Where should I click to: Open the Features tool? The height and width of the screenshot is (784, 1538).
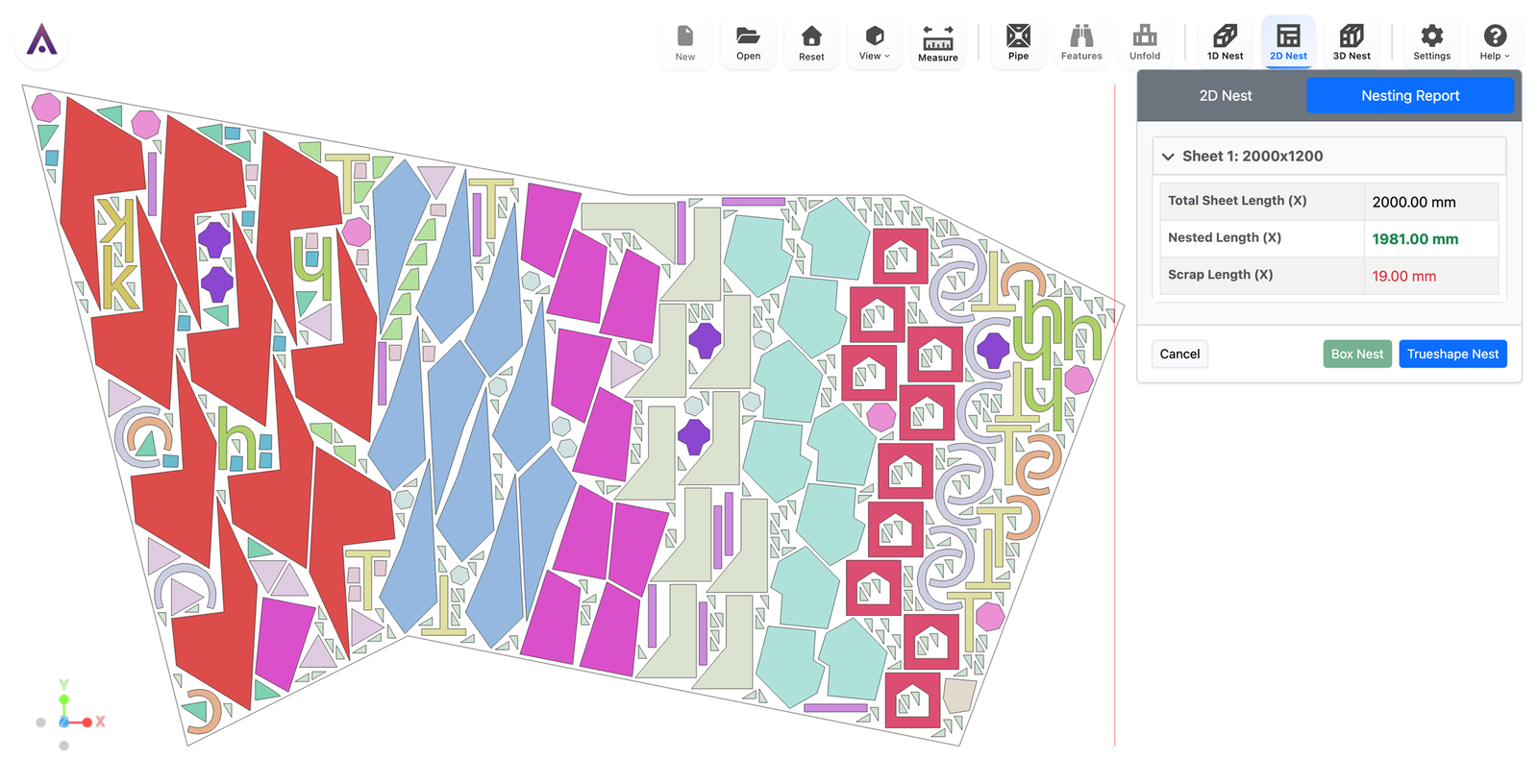point(1081,43)
